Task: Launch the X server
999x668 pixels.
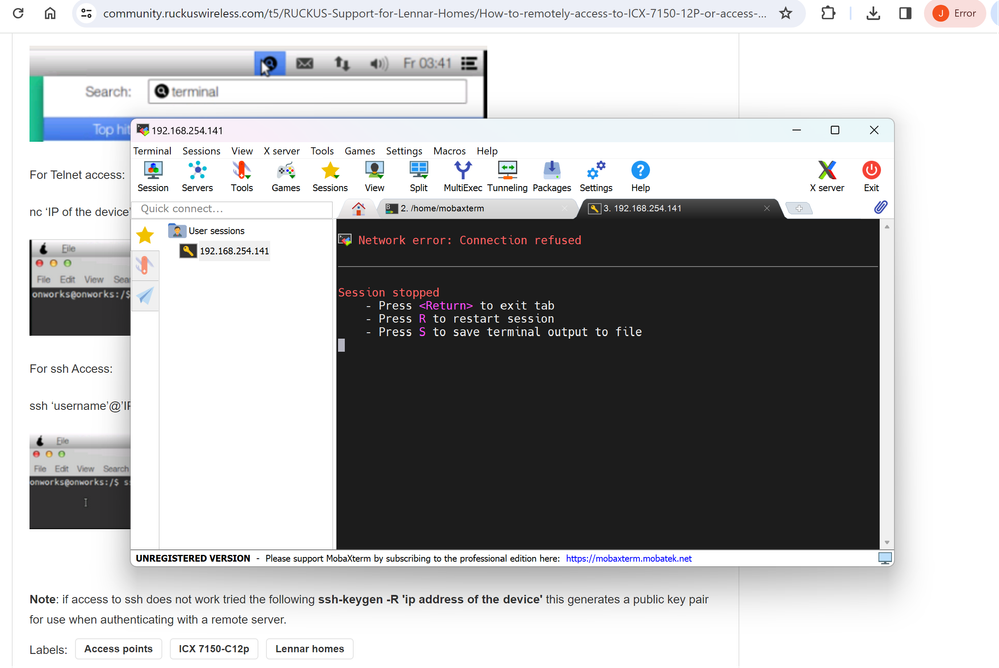Action: click(826, 176)
